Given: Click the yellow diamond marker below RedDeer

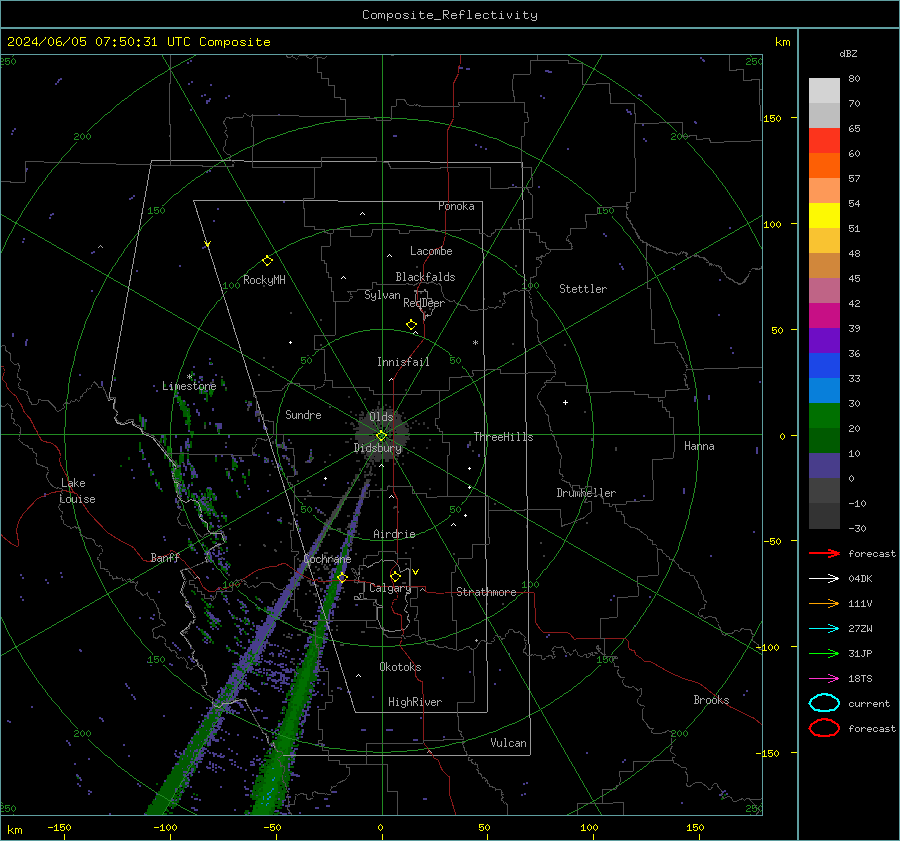Looking at the screenshot, I should click(412, 325).
